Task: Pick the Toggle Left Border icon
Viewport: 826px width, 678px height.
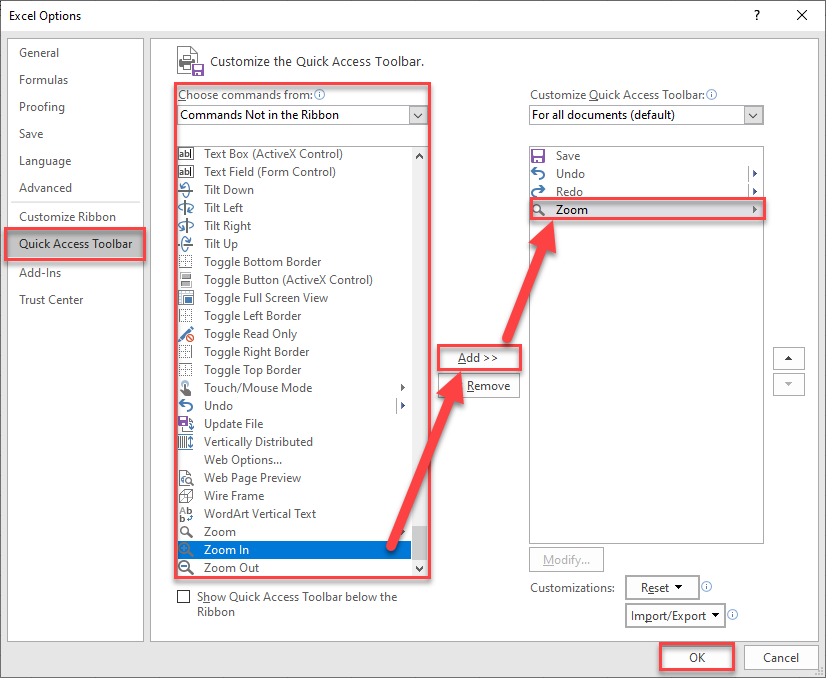Action: 186,316
